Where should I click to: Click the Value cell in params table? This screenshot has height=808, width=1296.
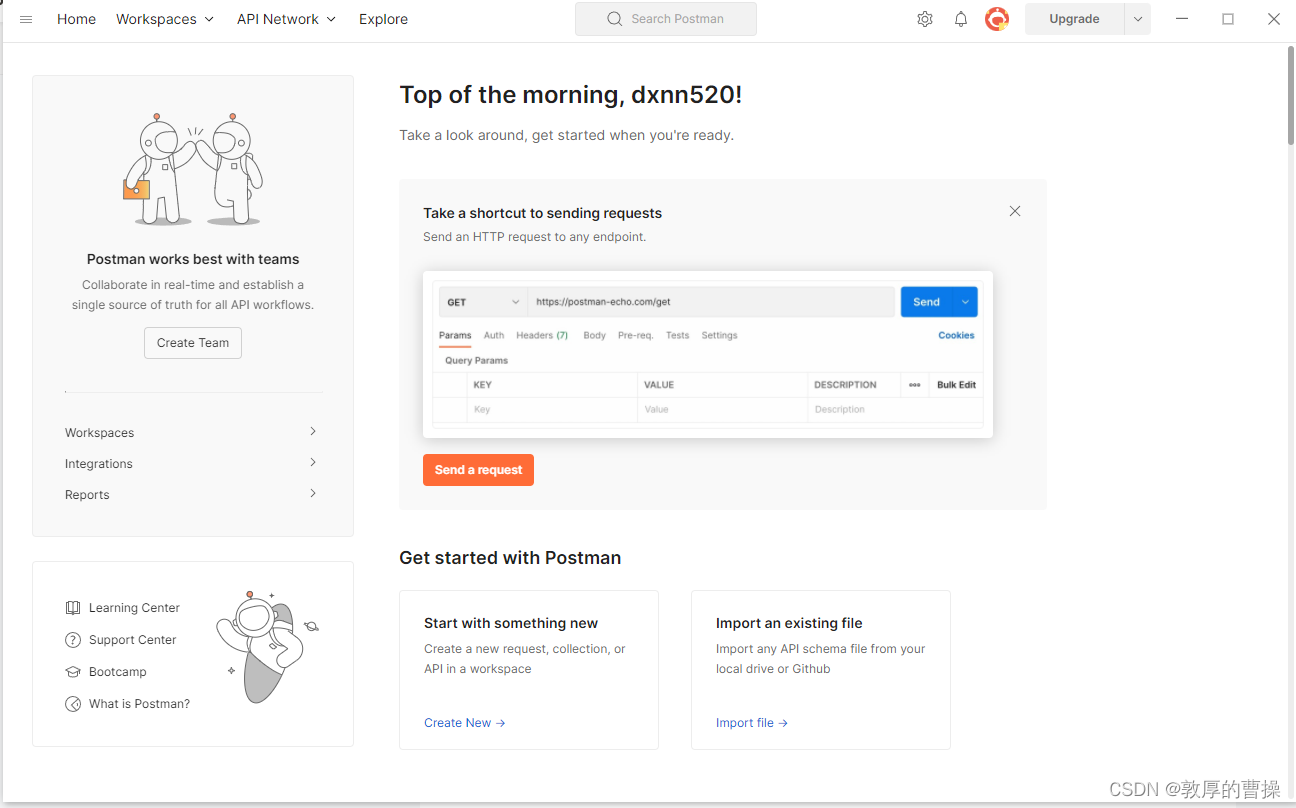(722, 410)
